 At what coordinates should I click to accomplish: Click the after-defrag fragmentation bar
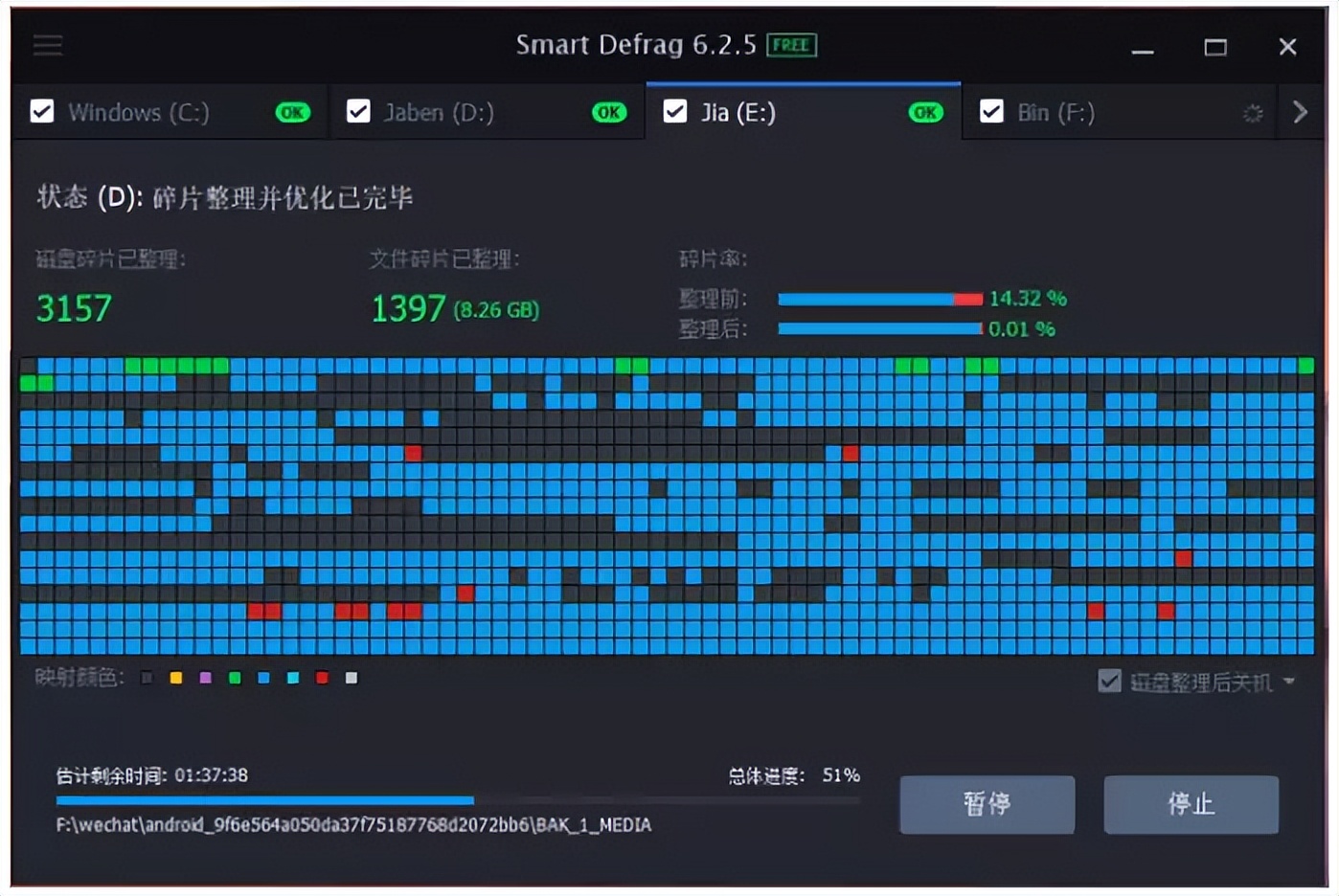pyautogui.click(x=880, y=328)
